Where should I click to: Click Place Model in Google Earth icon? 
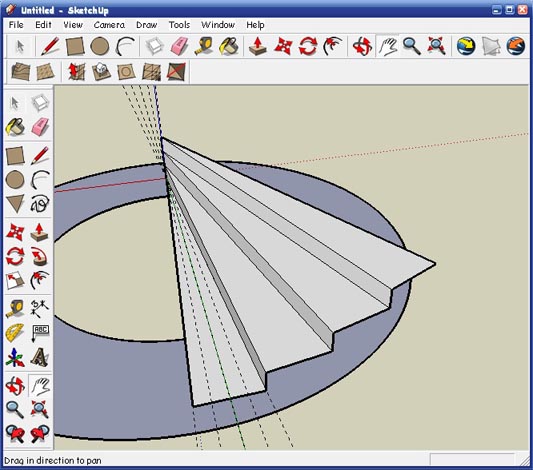click(x=516, y=46)
